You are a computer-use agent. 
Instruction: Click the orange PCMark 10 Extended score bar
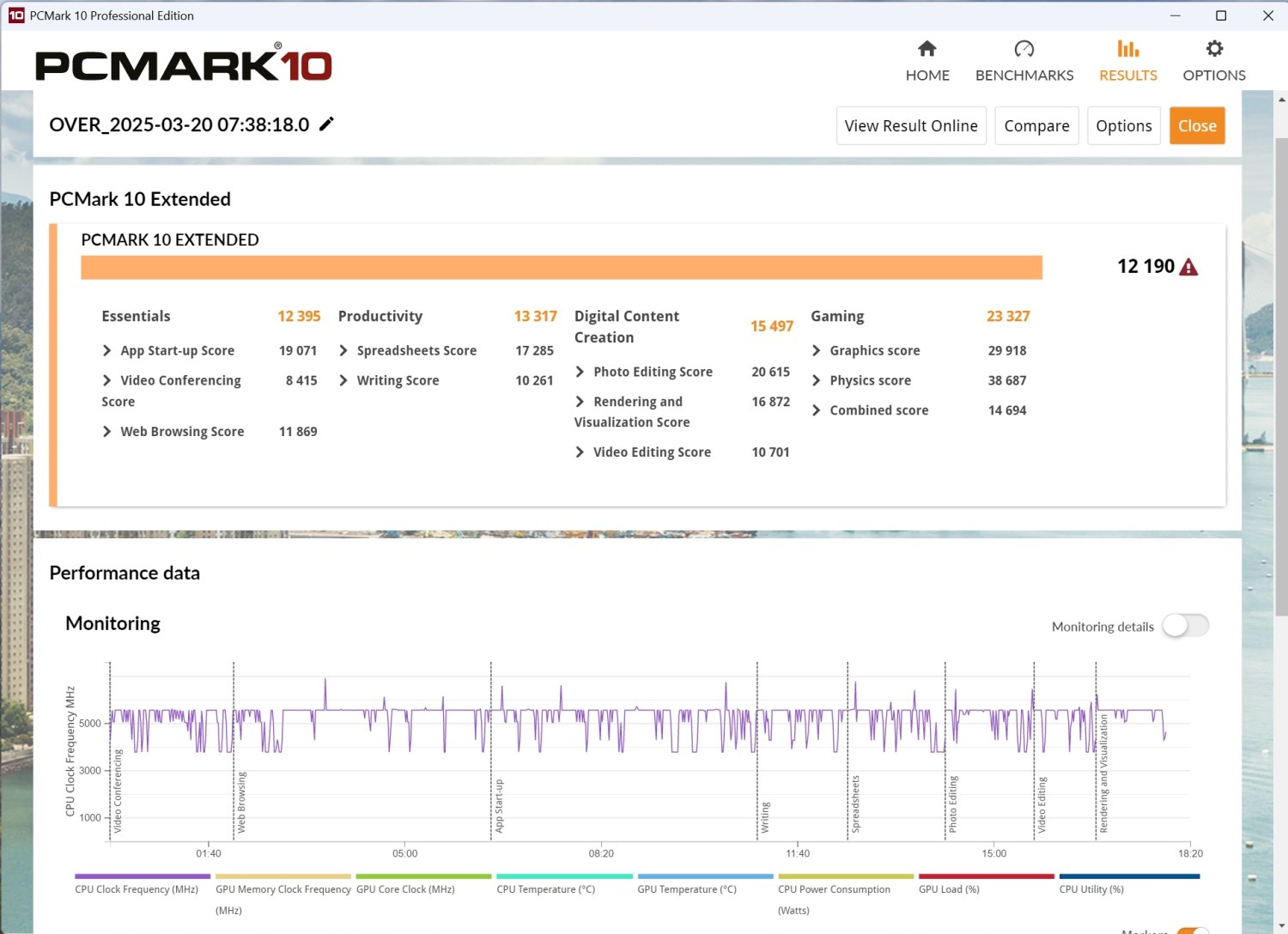pyautogui.click(x=562, y=267)
